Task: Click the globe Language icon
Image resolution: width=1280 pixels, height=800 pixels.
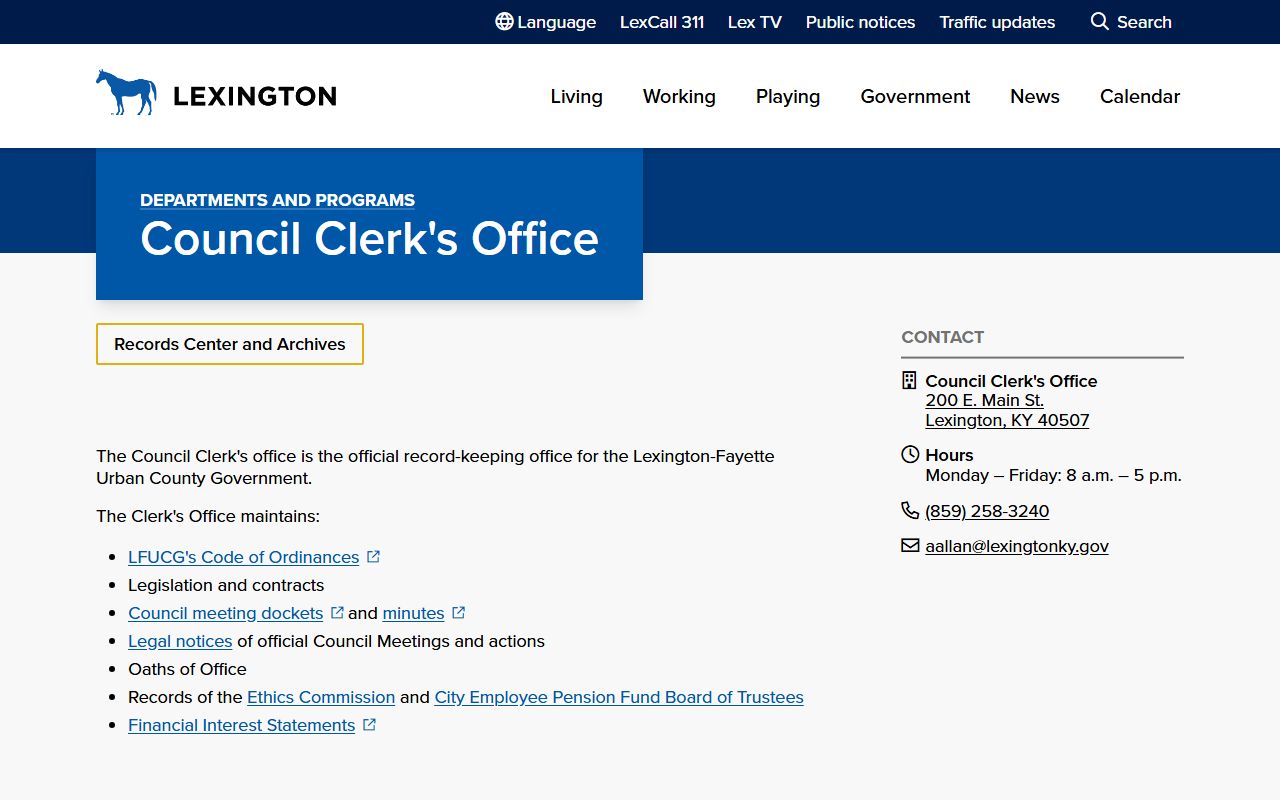Action: point(504,22)
